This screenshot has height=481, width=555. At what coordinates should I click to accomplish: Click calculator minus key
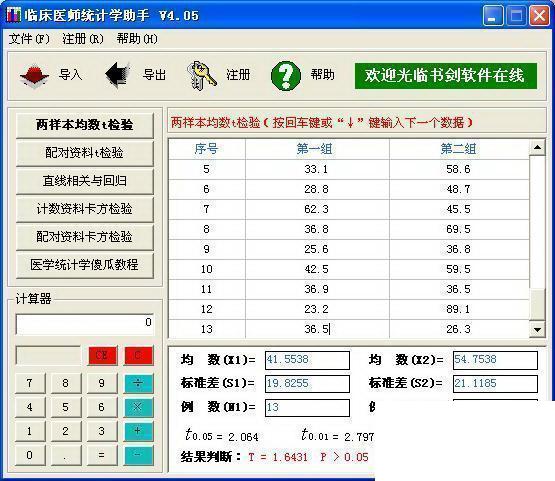pos(138,455)
